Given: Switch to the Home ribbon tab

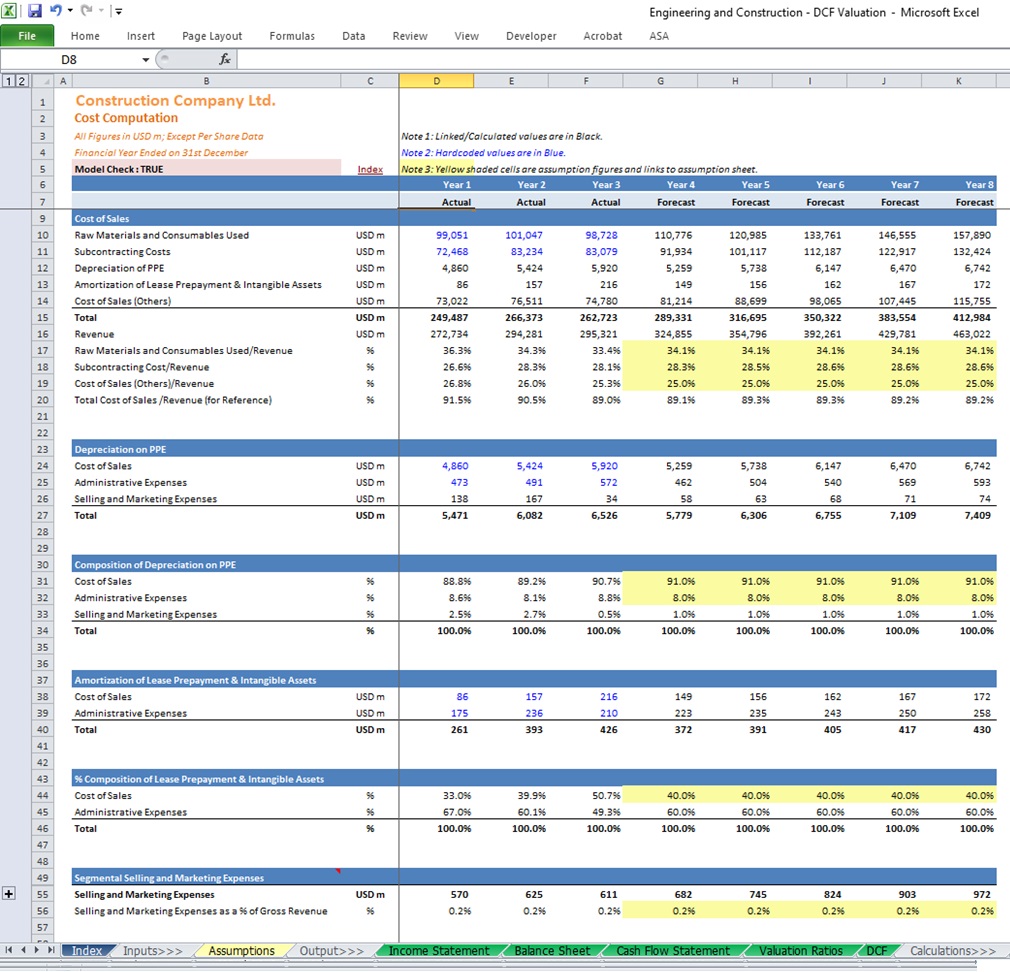Looking at the screenshot, I should point(85,36).
